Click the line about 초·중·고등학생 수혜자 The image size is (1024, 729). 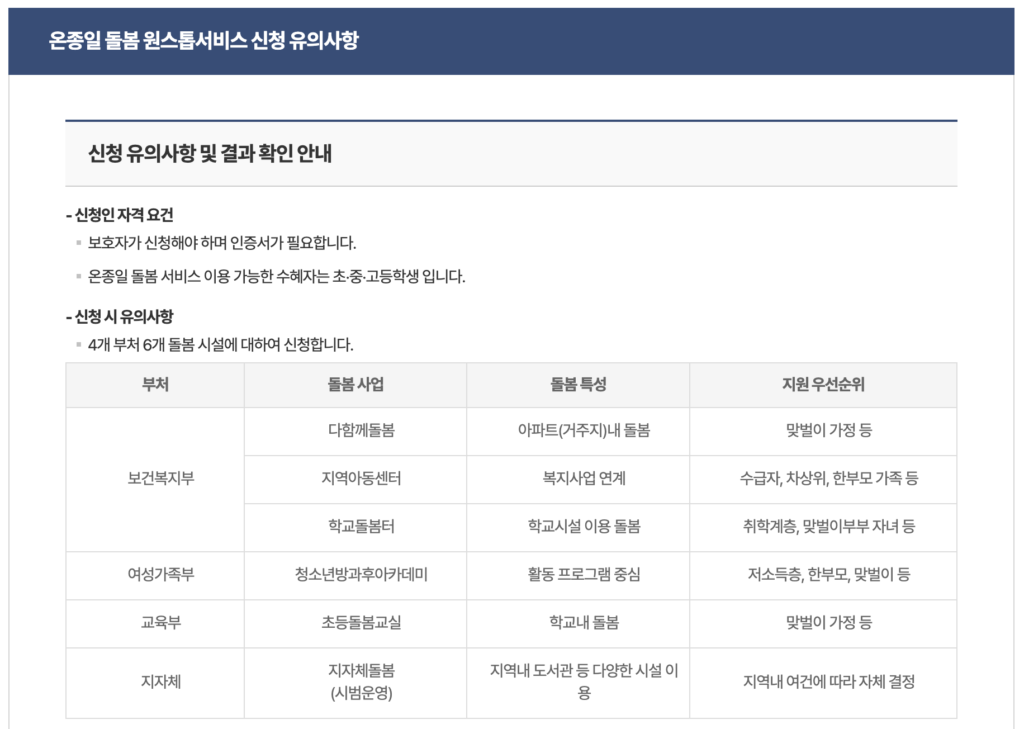pyautogui.click(x=276, y=276)
